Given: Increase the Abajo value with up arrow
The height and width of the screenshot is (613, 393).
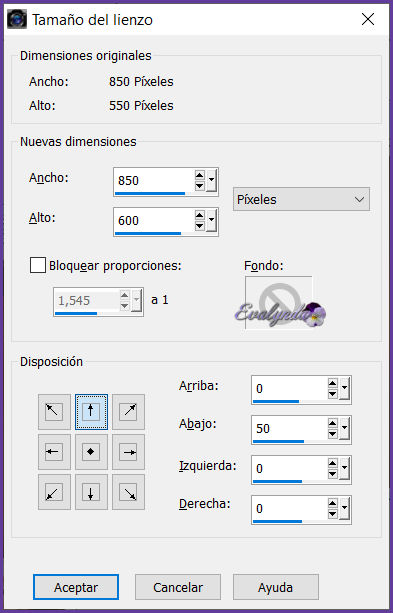Looking at the screenshot, I should [333, 423].
